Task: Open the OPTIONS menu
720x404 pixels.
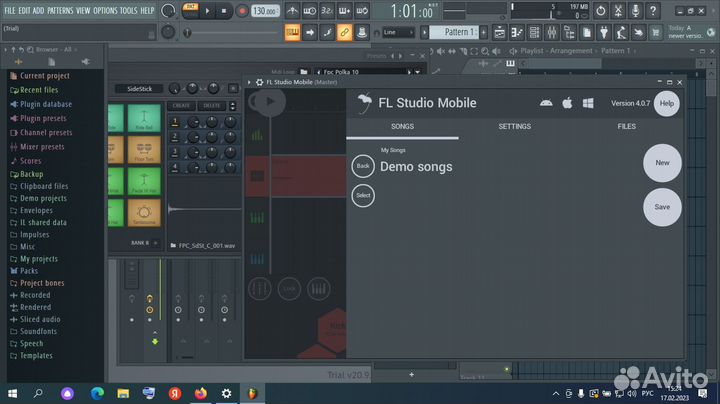Action: (x=105, y=10)
